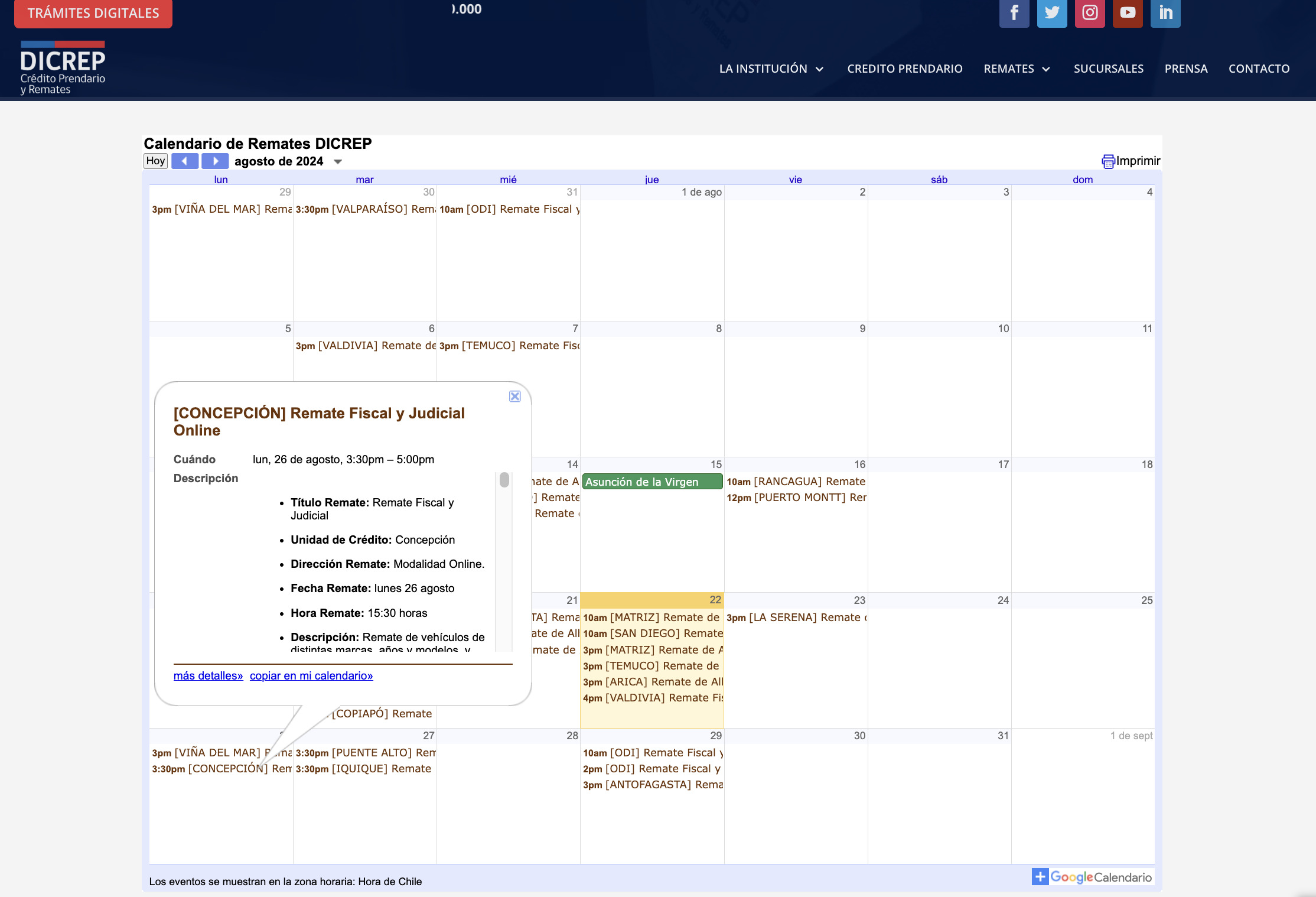Open Asunción de la Virgen holiday event

pos(652,482)
